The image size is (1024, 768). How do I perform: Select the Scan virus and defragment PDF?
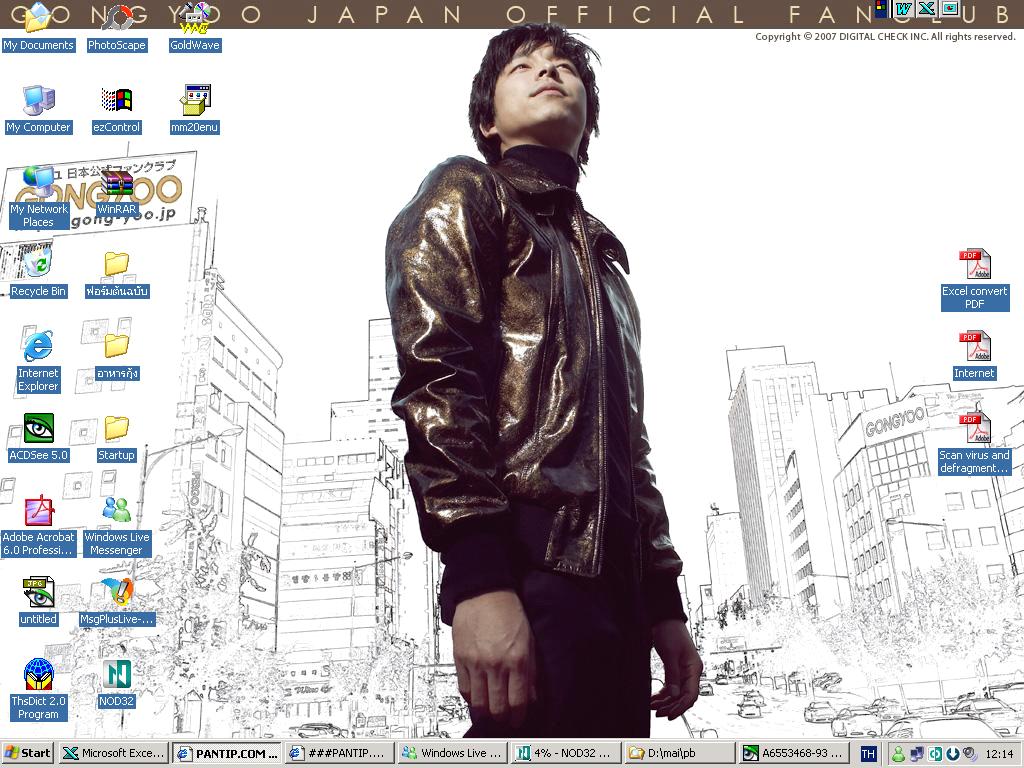click(x=974, y=443)
